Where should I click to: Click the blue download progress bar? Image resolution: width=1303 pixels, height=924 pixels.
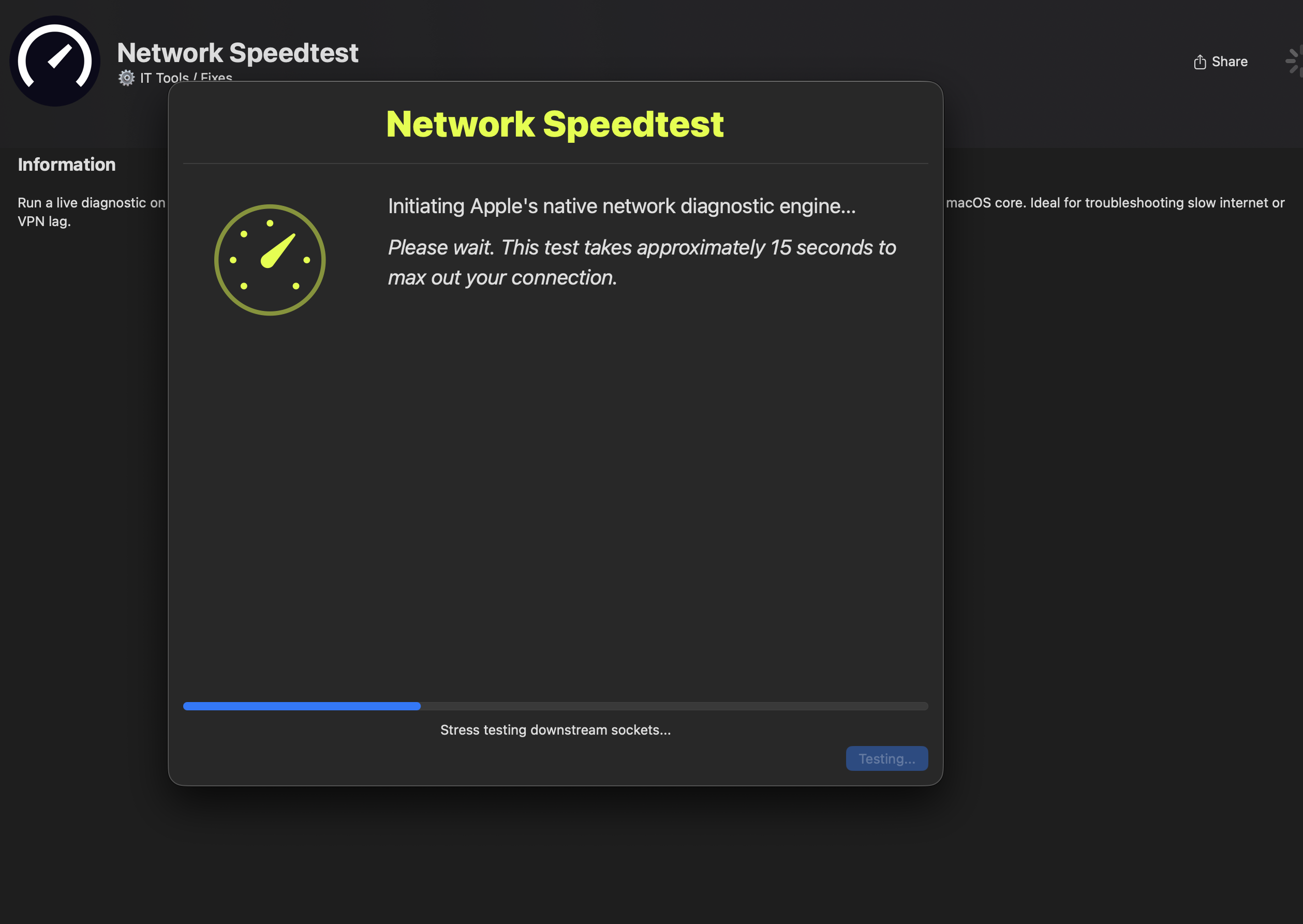555,706
